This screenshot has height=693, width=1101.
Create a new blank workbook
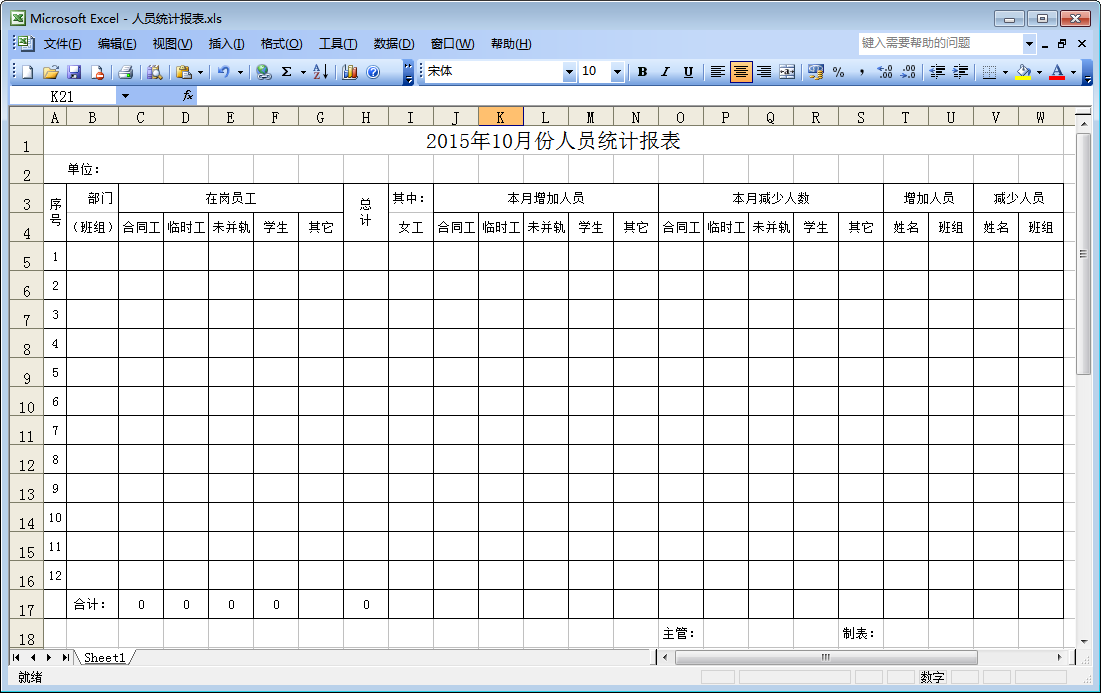pyautogui.click(x=27, y=72)
